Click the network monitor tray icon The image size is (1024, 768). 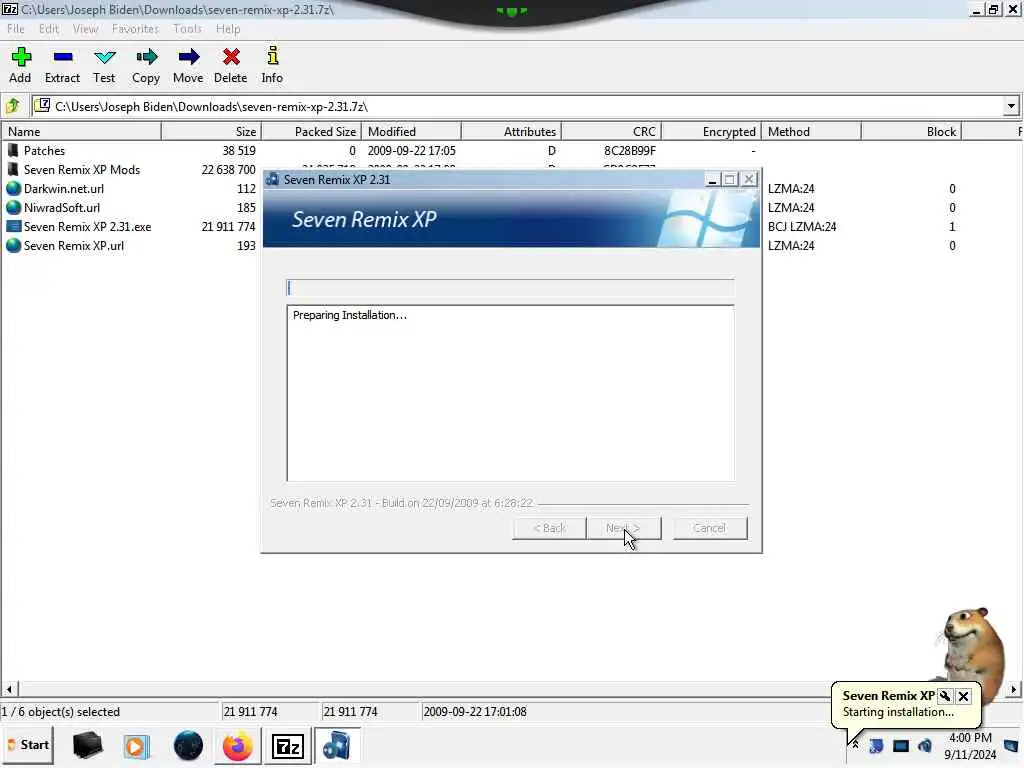point(901,745)
